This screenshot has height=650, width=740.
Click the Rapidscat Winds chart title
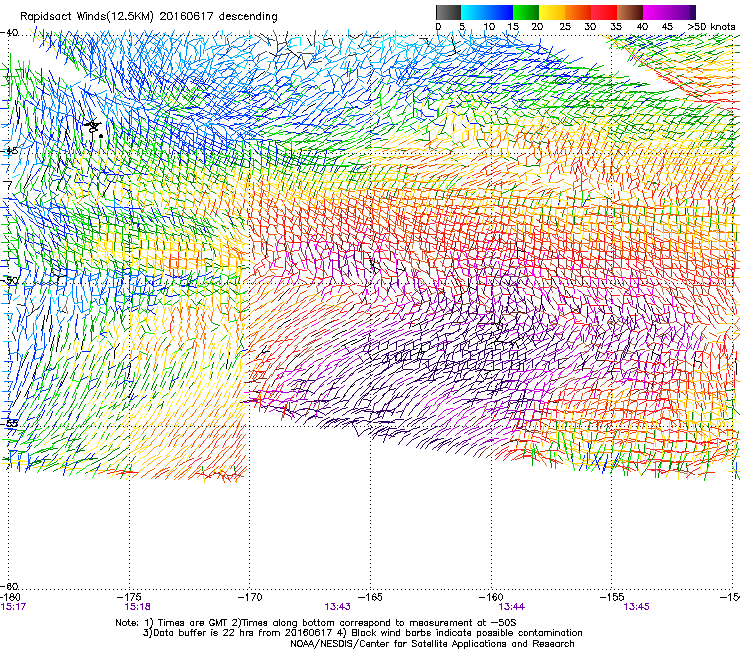(x=149, y=16)
